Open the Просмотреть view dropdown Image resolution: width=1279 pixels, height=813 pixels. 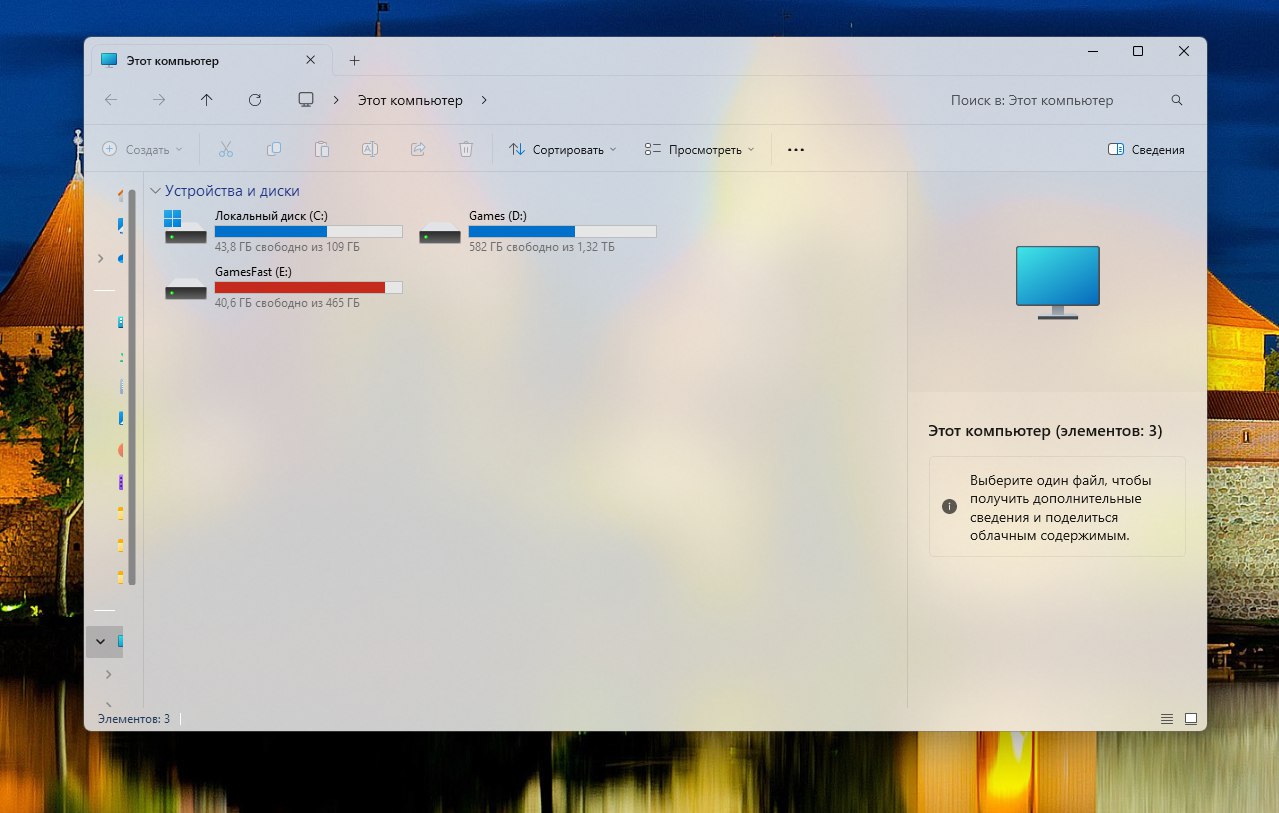(x=699, y=150)
